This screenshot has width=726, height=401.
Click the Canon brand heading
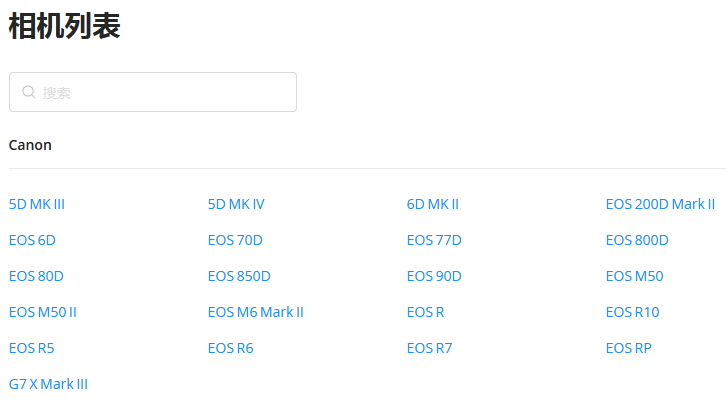click(30, 145)
